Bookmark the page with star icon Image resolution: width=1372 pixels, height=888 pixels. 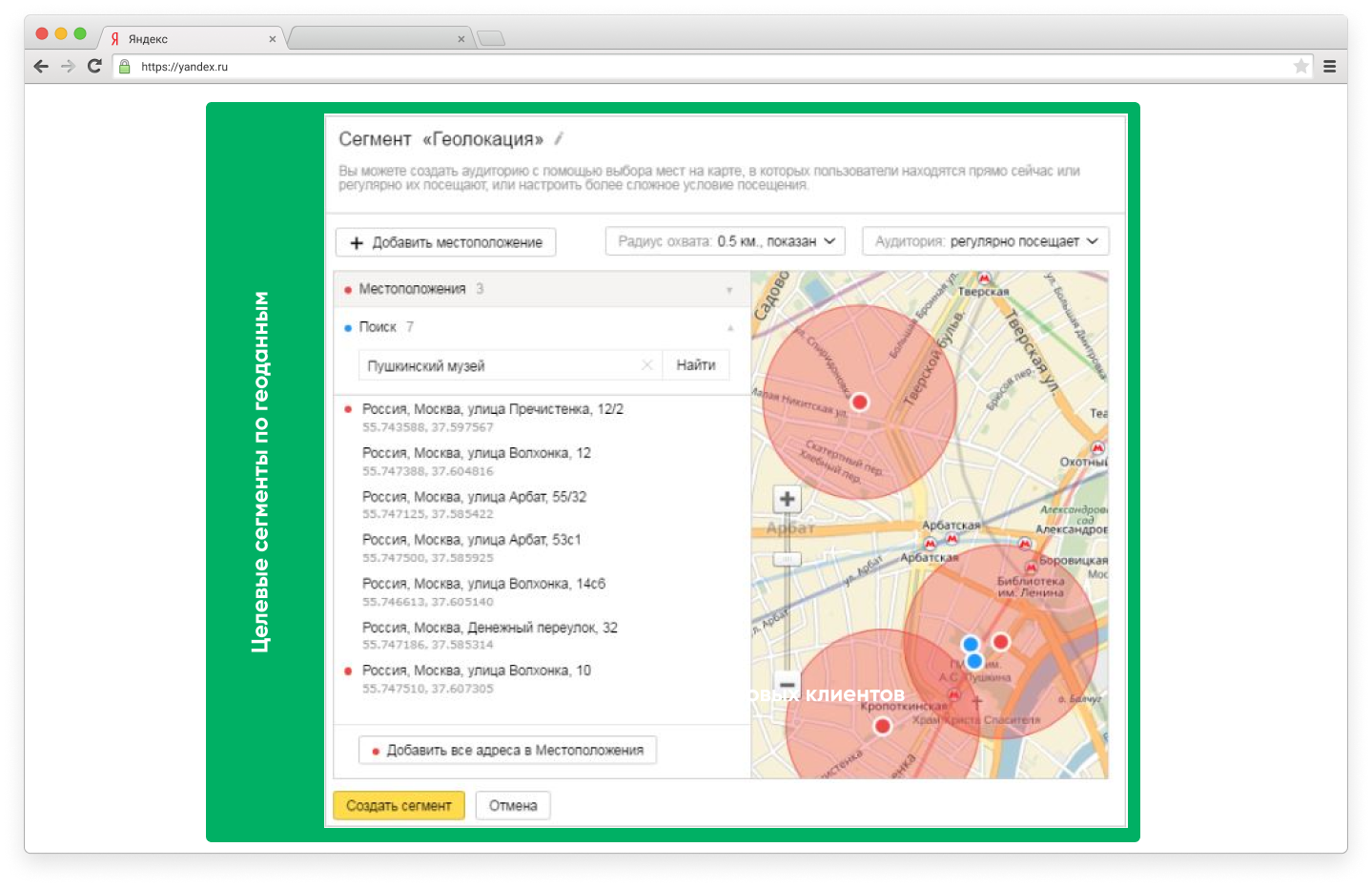pos(1300,66)
